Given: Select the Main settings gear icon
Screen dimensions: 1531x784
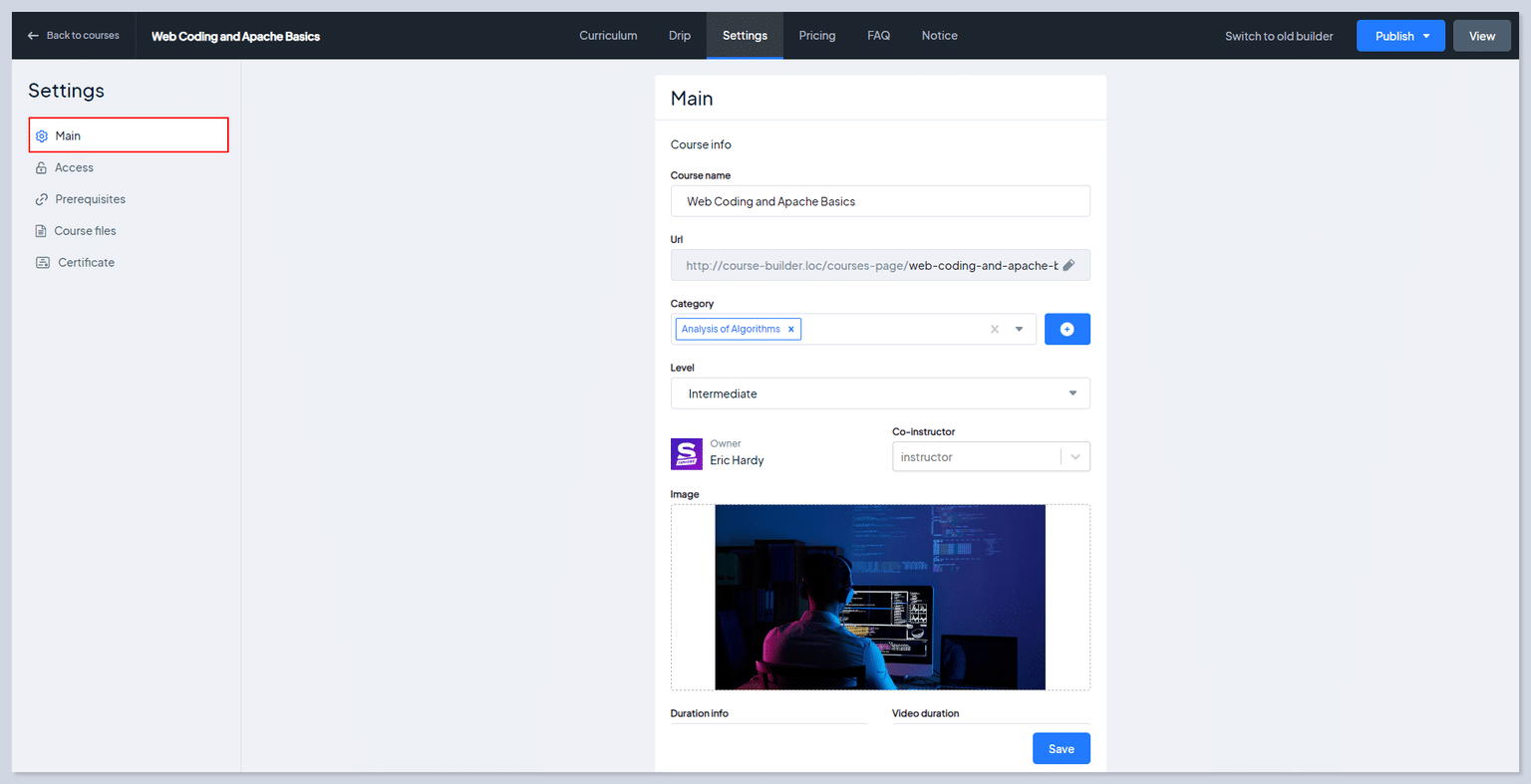Looking at the screenshot, I should coord(42,135).
